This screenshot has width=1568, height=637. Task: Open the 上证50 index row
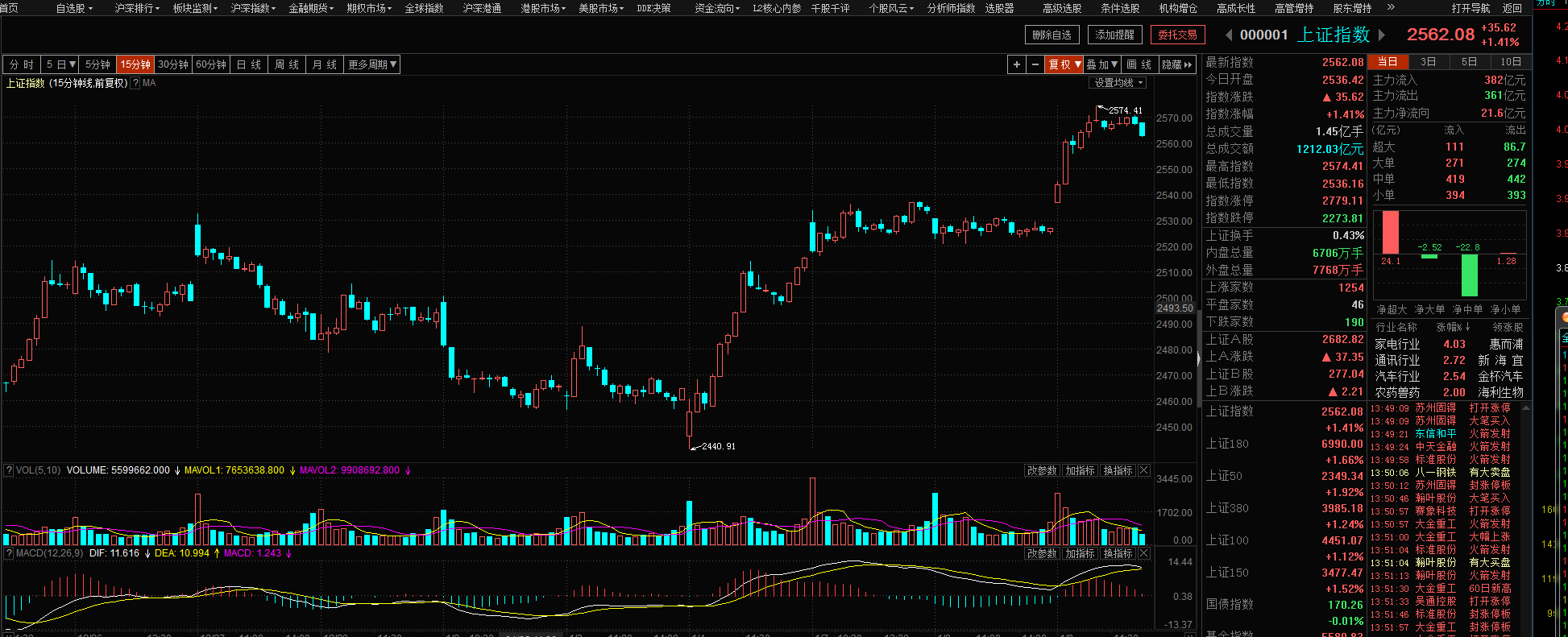(x=1284, y=484)
